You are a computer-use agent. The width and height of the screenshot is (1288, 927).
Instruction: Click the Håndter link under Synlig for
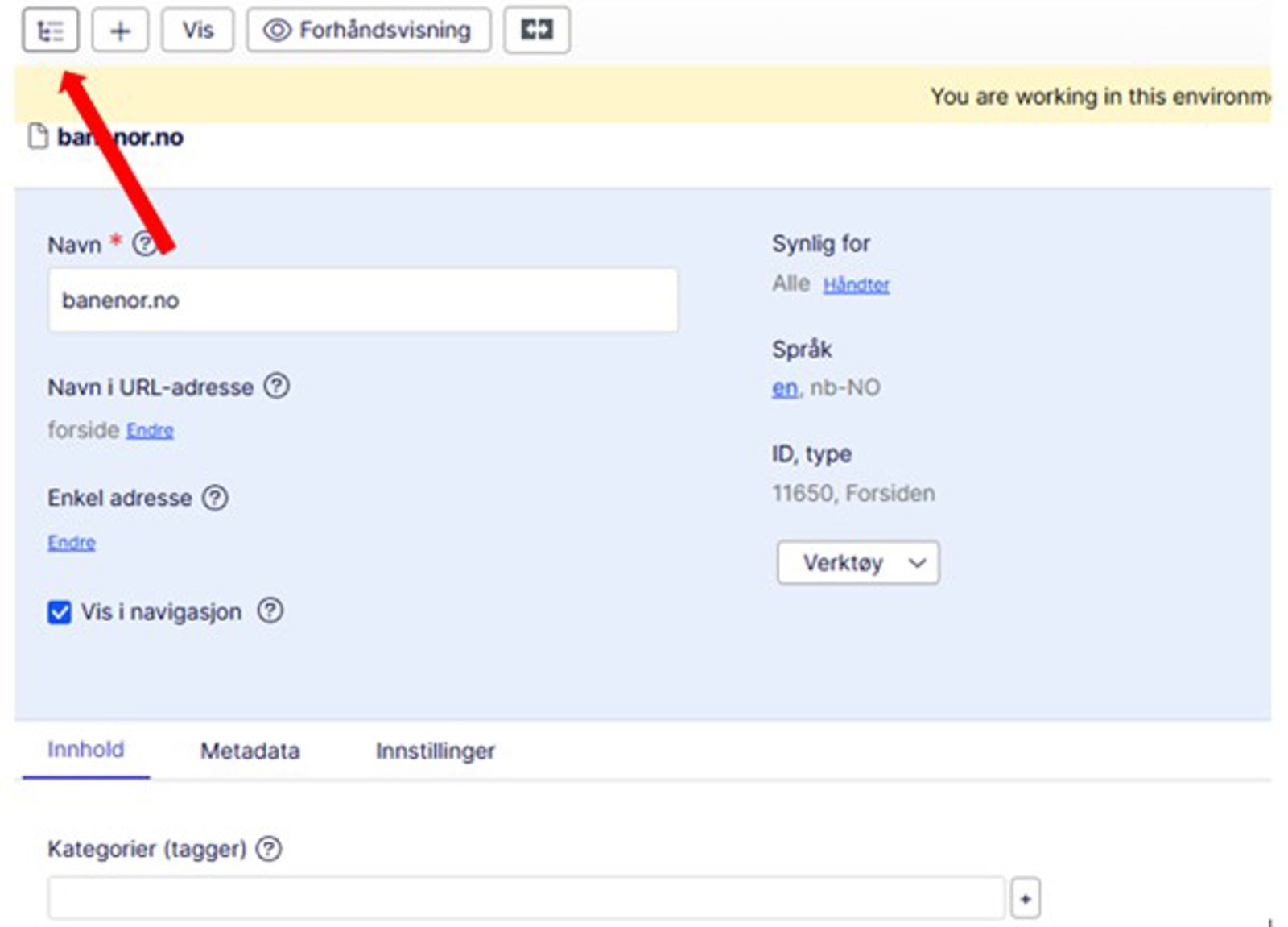857,284
